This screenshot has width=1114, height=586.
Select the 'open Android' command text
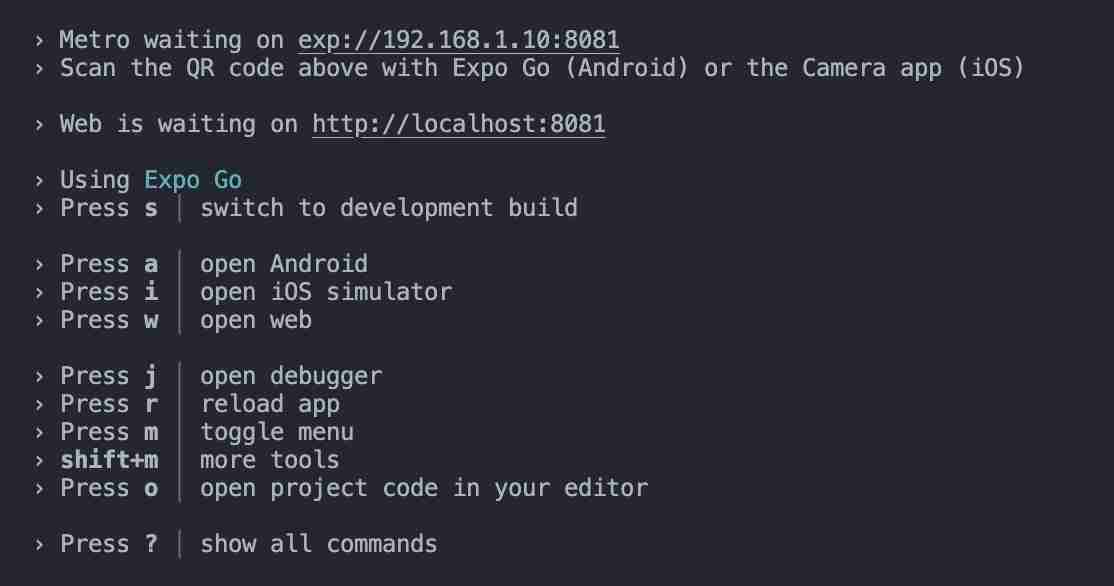pos(284,264)
